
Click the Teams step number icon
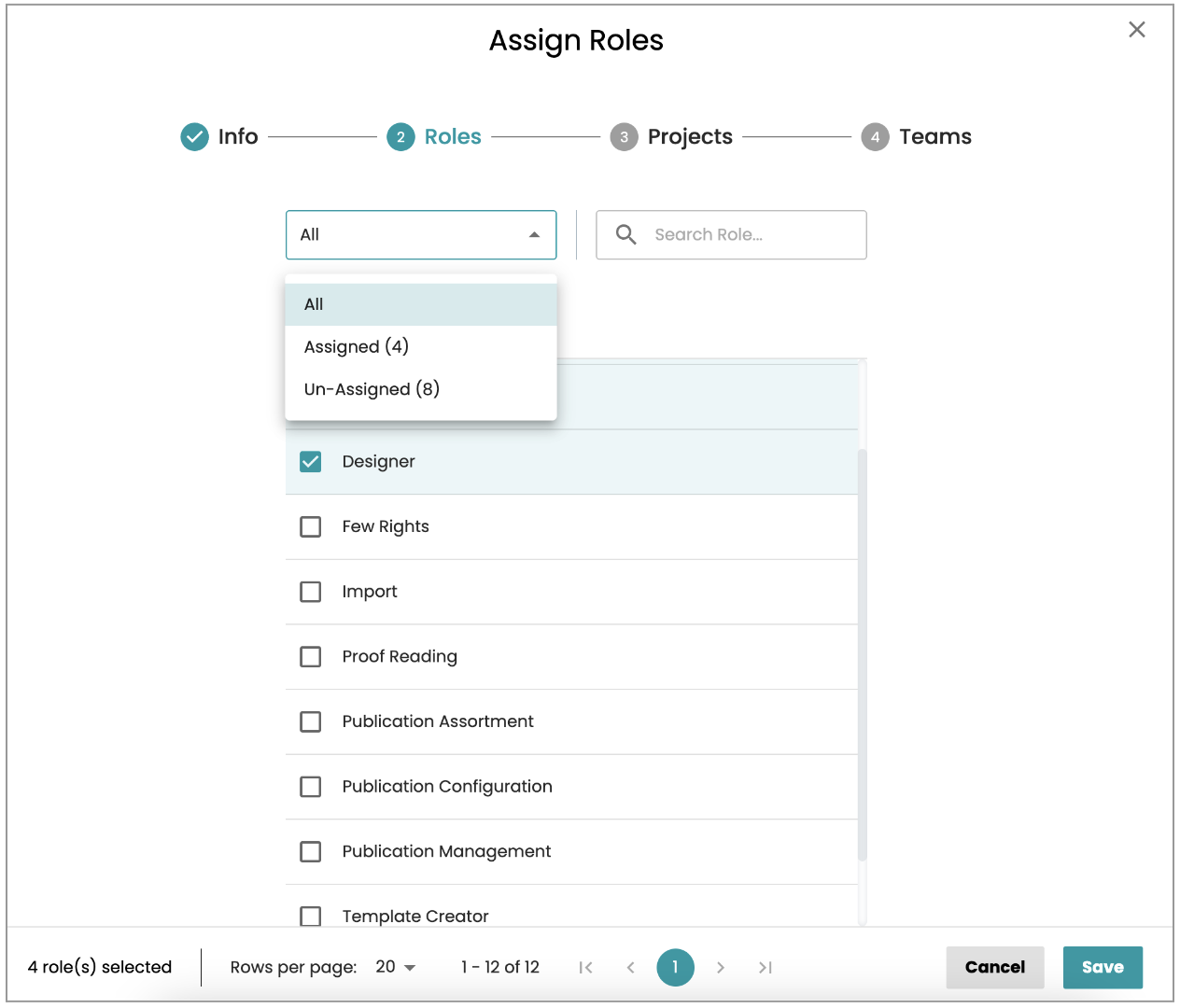tap(875, 137)
